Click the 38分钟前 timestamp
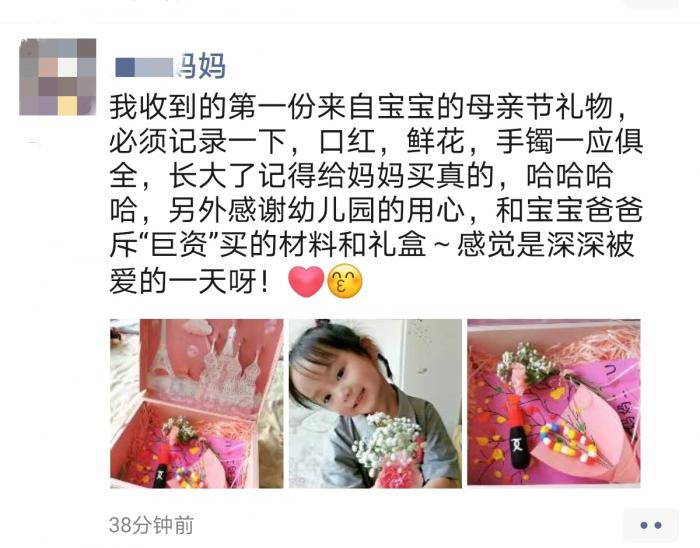This screenshot has width=700, height=548. (x=151, y=525)
